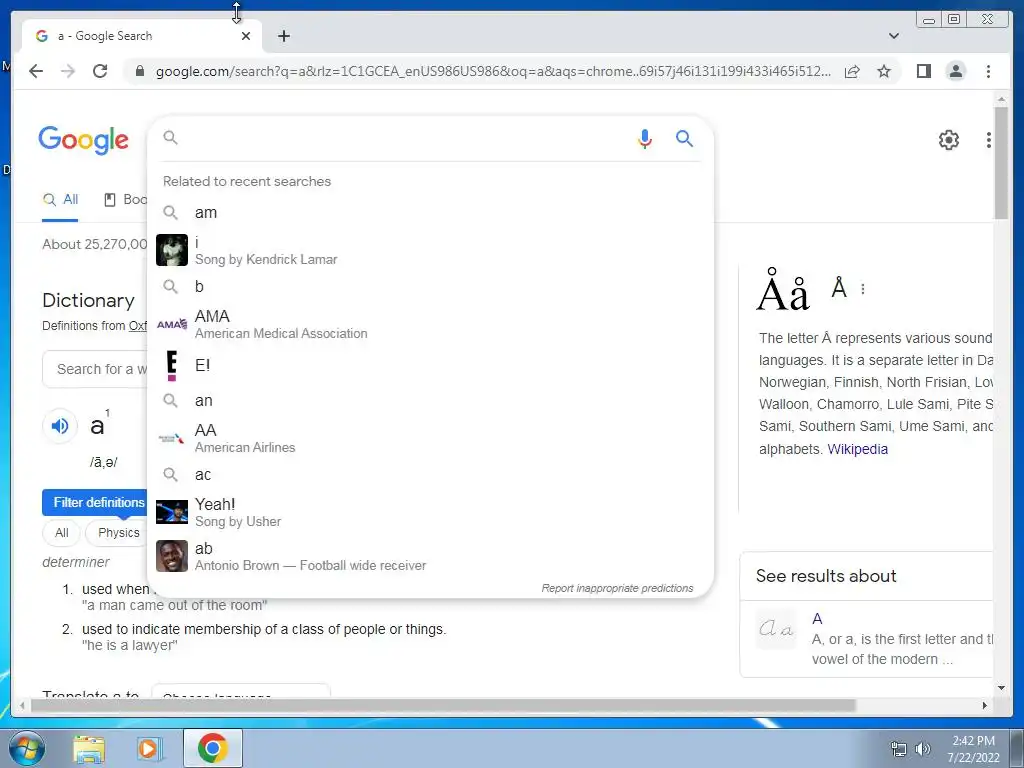This screenshot has height=768, width=1024.
Task: Select 'ab' Antonio Brown suggestion
Action: point(430,556)
